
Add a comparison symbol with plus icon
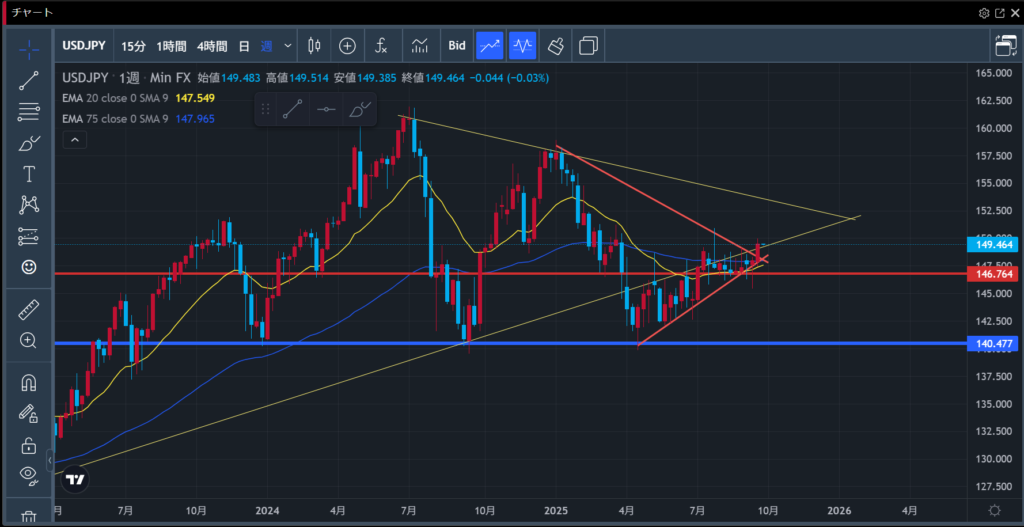click(347, 46)
